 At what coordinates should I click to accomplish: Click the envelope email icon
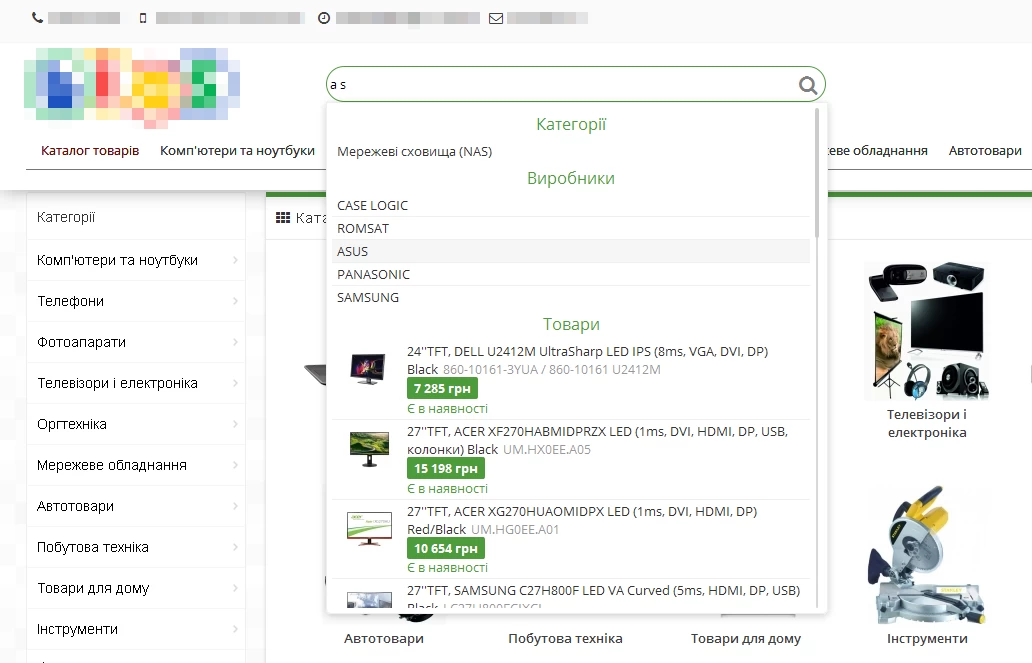click(x=496, y=18)
